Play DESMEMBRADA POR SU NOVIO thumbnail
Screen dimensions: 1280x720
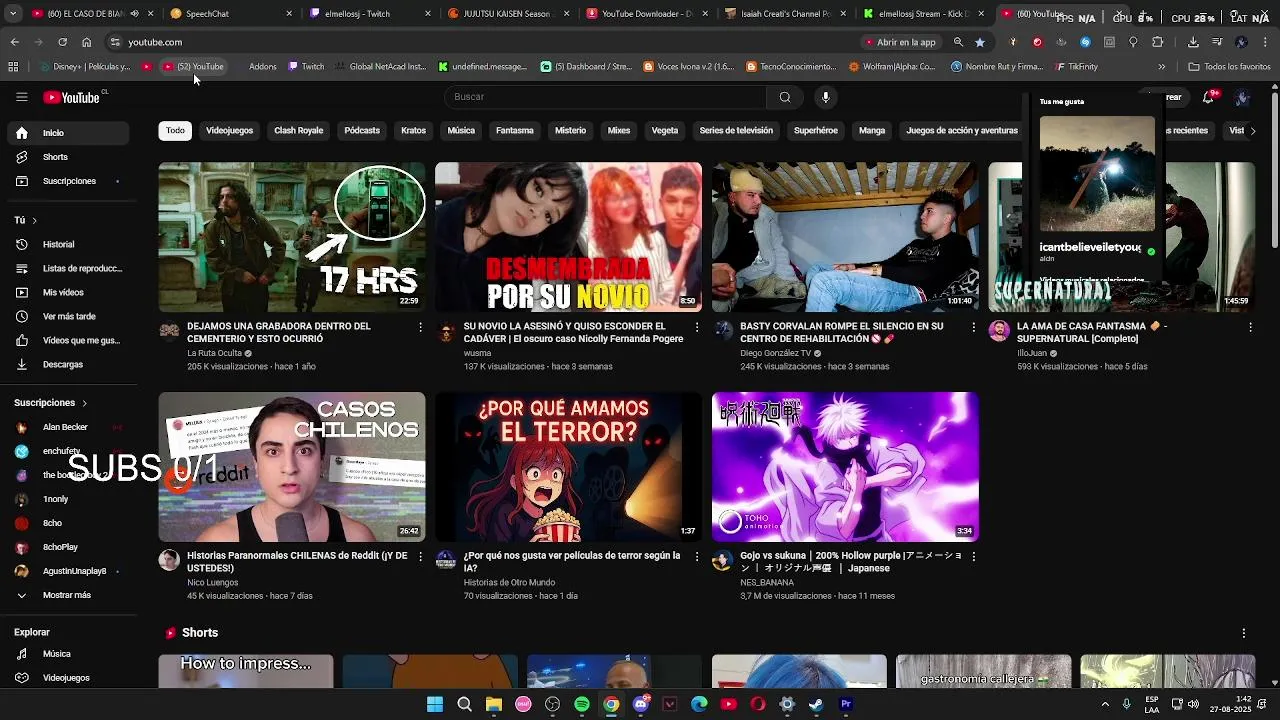pos(568,237)
